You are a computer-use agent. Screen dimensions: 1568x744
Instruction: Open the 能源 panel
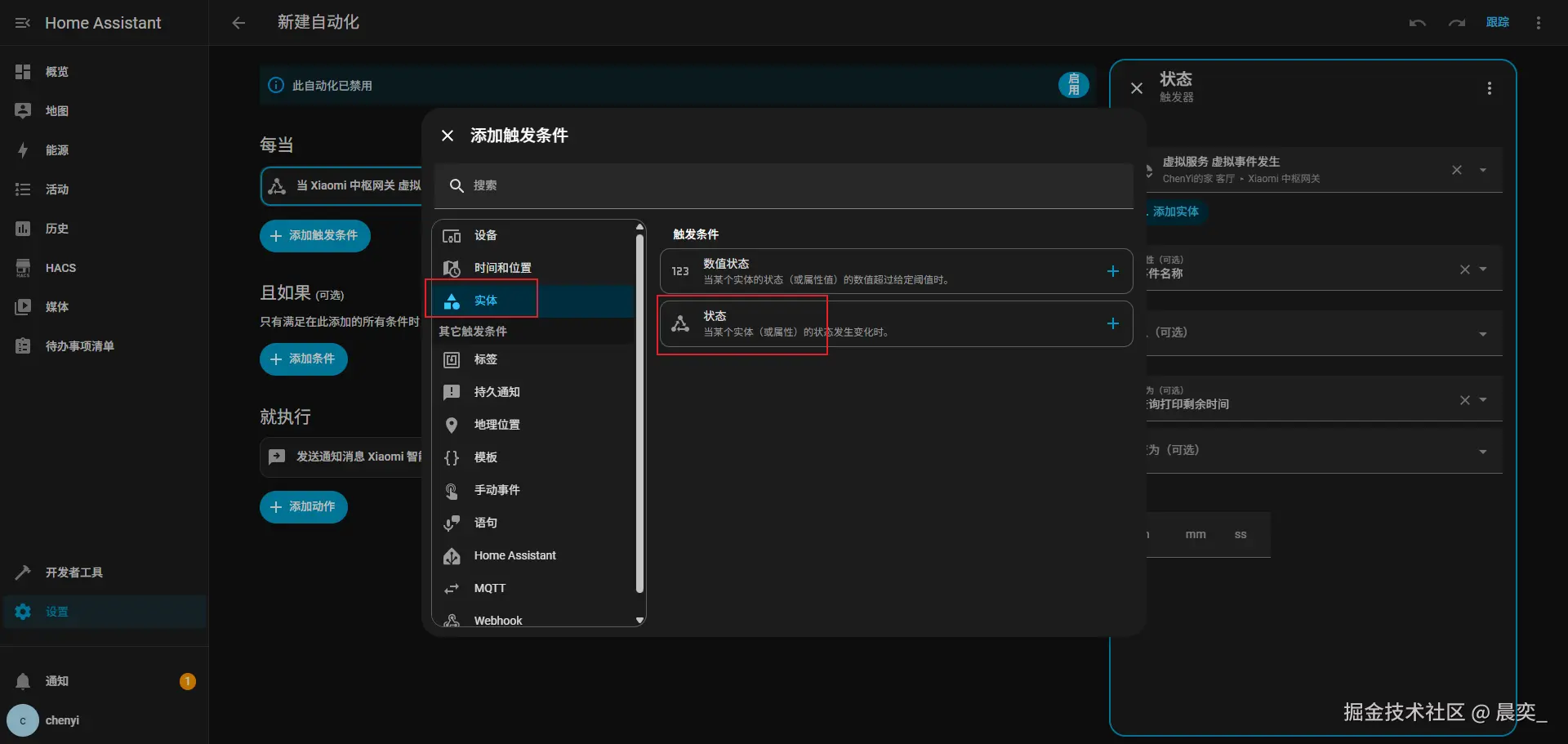57,150
